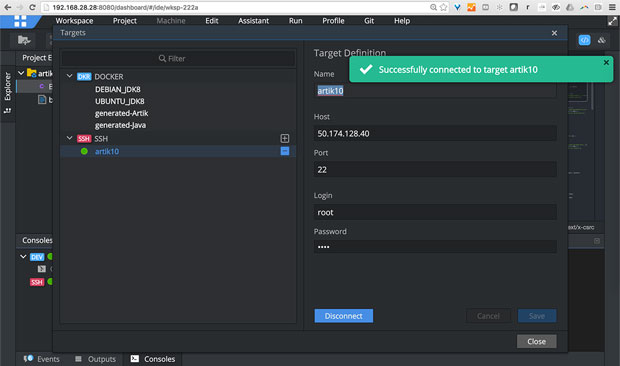
Task: Click the Disconnect button
Action: click(344, 316)
